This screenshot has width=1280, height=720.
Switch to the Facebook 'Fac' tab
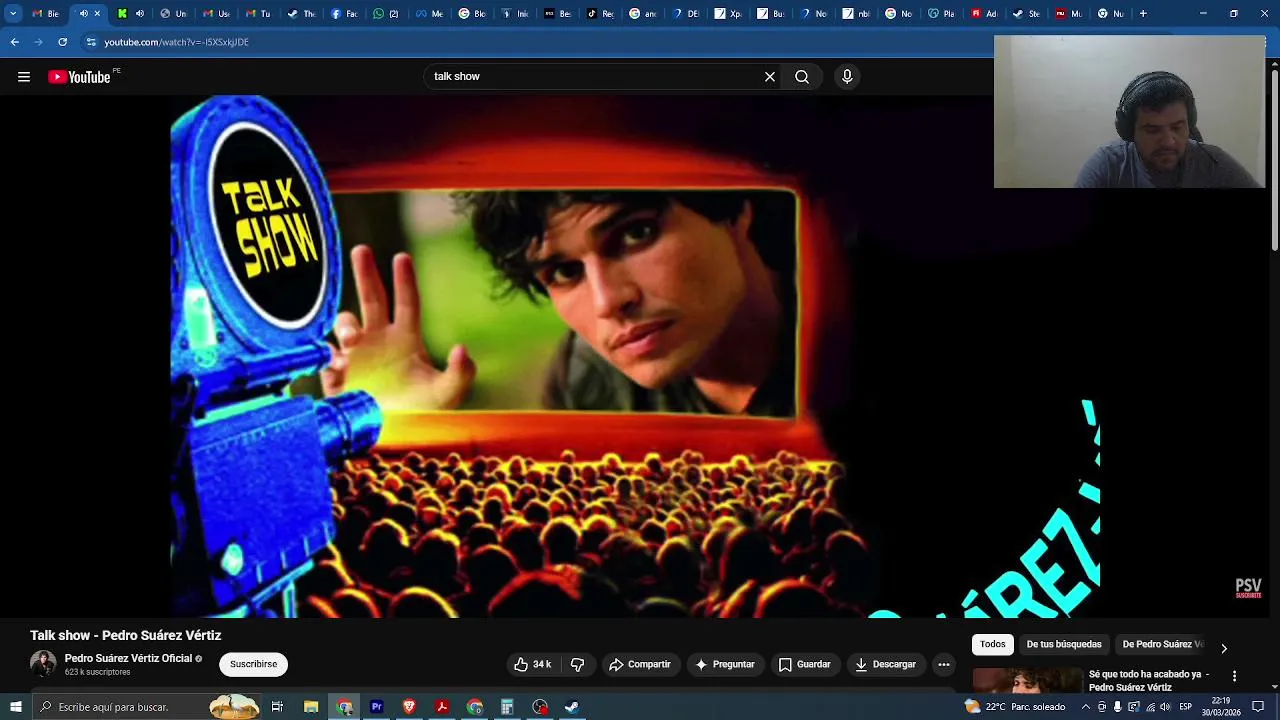tap(345, 14)
